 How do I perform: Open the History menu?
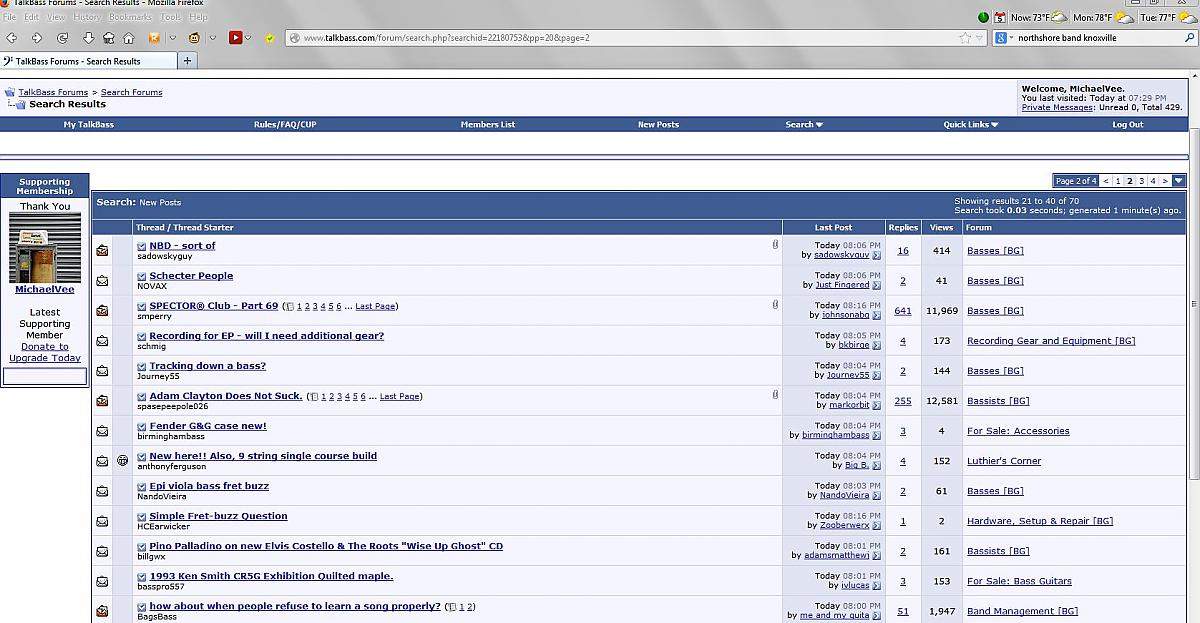point(87,17)
